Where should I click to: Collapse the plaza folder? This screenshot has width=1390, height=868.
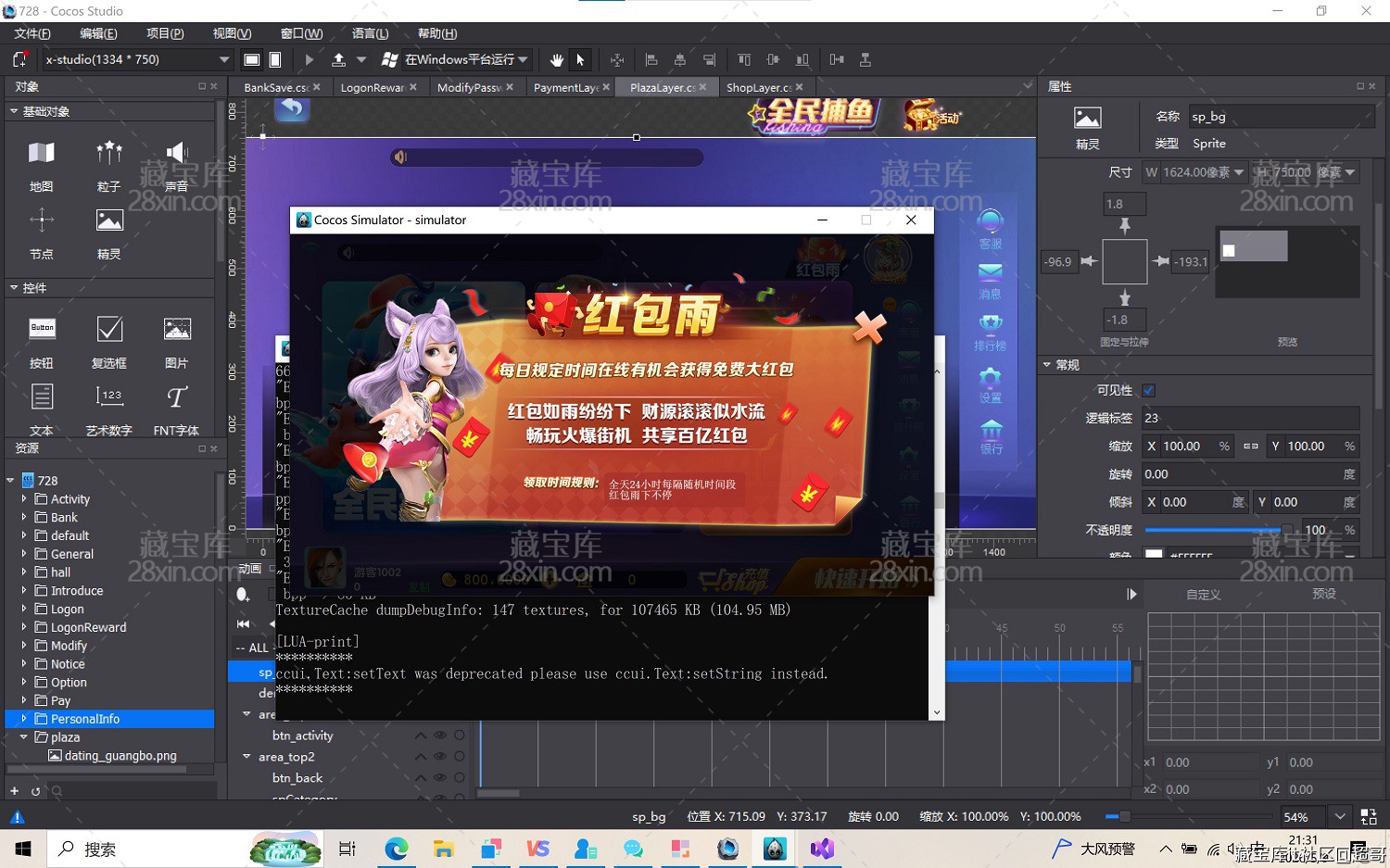24,737
